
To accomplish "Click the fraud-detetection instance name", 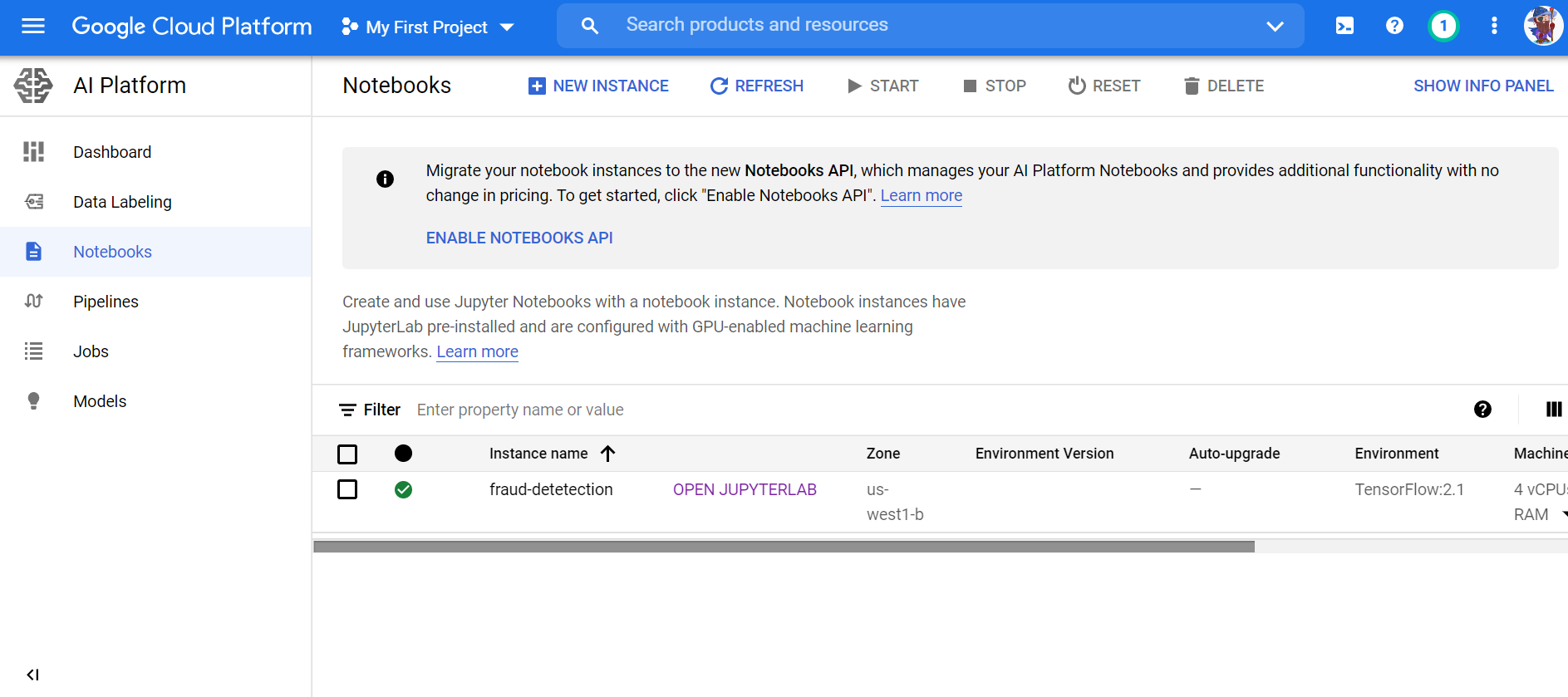I will pos(551,489).
